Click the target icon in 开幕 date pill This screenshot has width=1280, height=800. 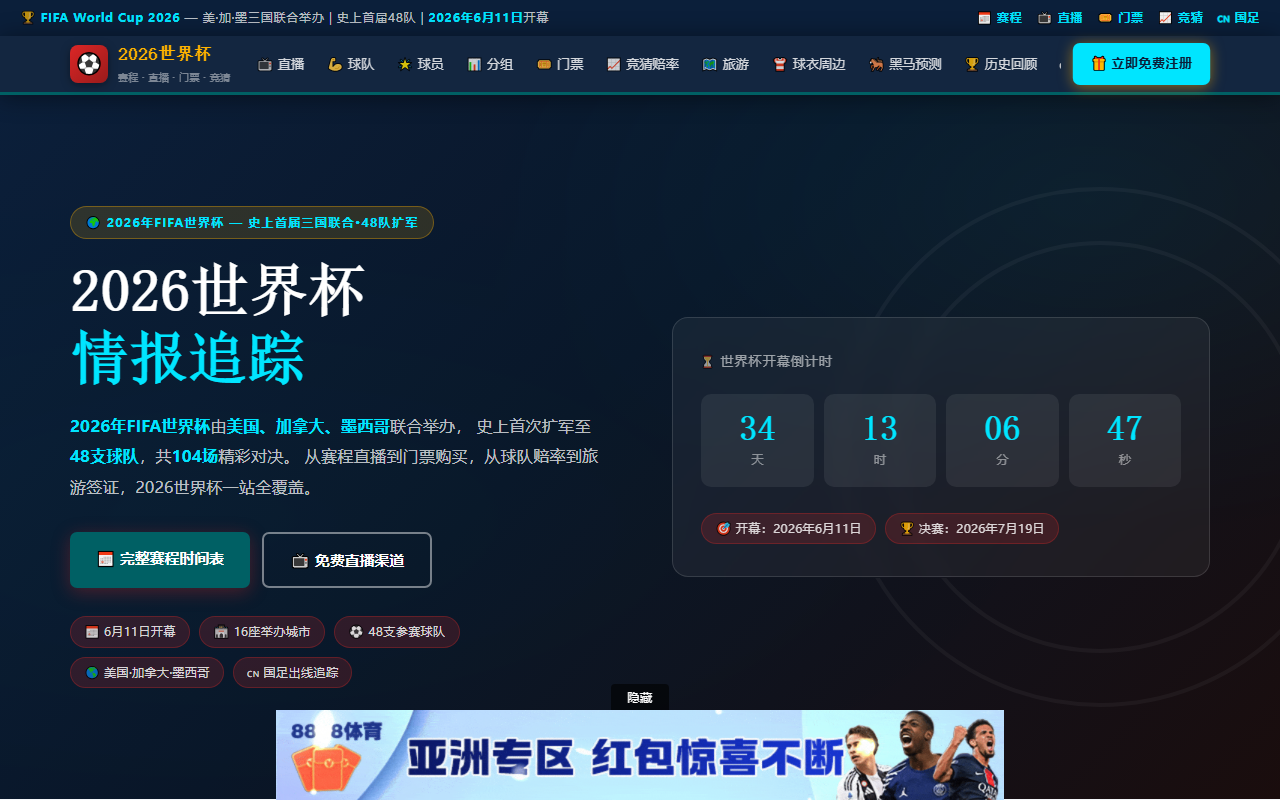click(x=723, y=528)
